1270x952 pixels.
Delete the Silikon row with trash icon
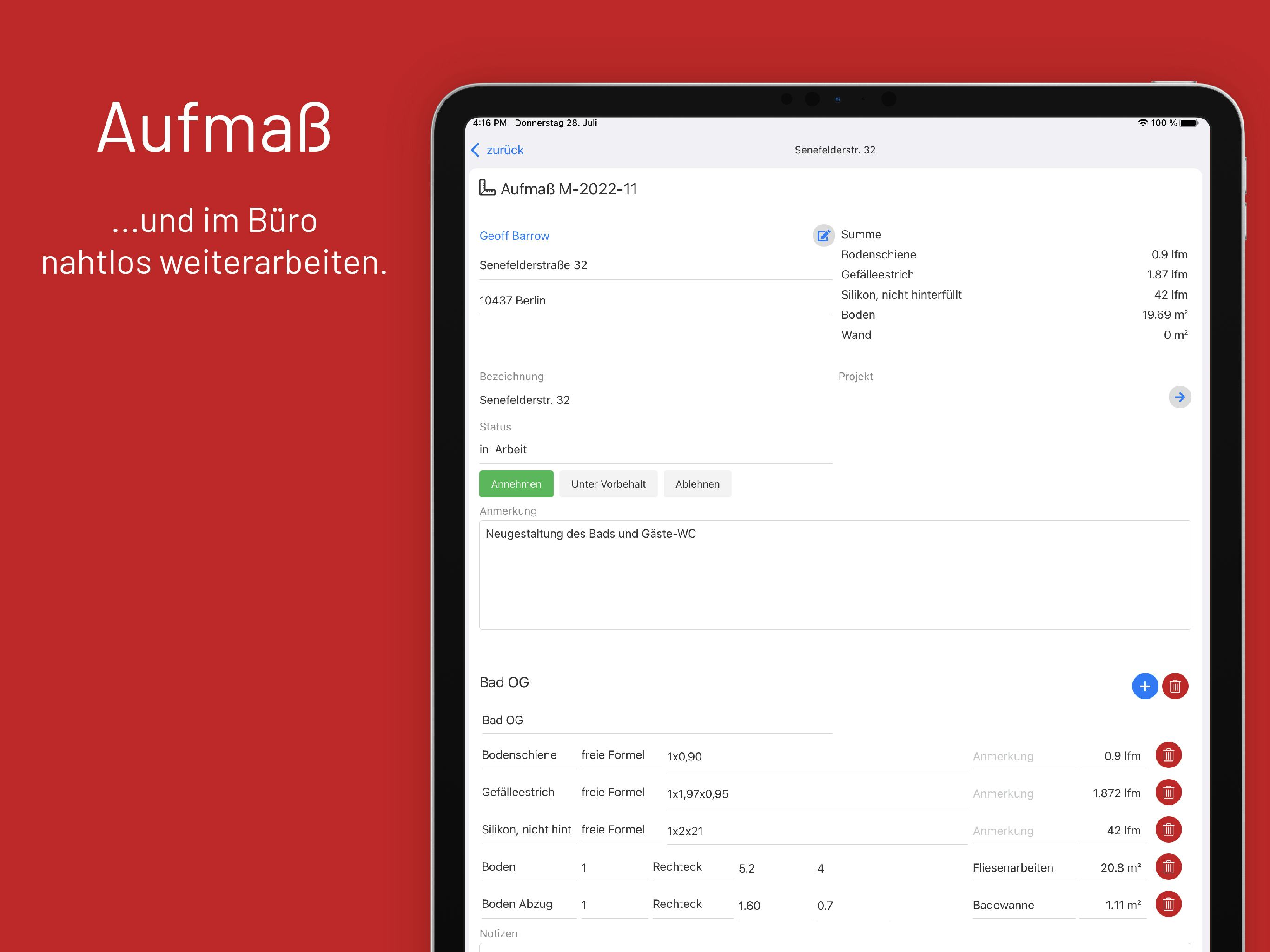[x=1168, y=830]
